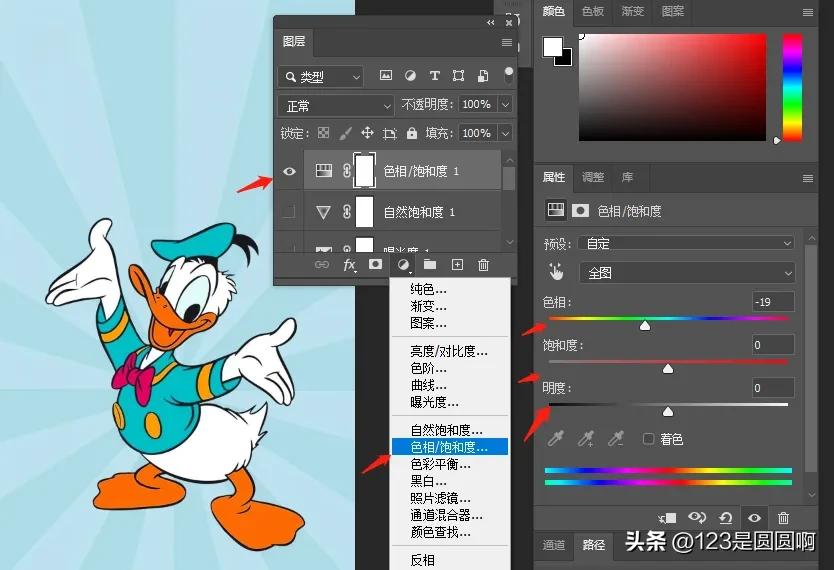
Task: Select the add-to-sample eyedropper
Action: click(x=586, y=439)
